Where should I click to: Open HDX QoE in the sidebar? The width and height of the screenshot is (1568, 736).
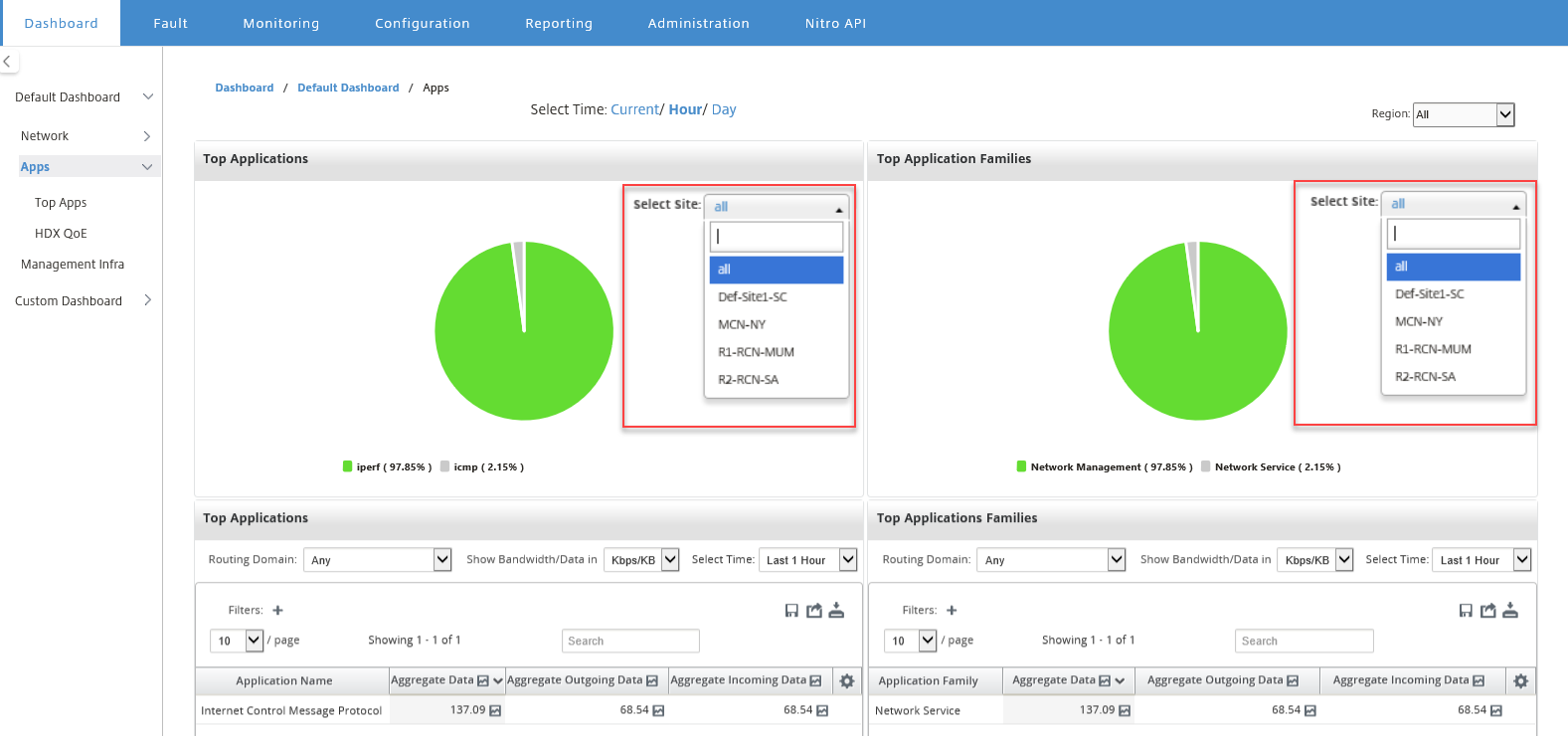pyautogui.click(x=61, y=234)
